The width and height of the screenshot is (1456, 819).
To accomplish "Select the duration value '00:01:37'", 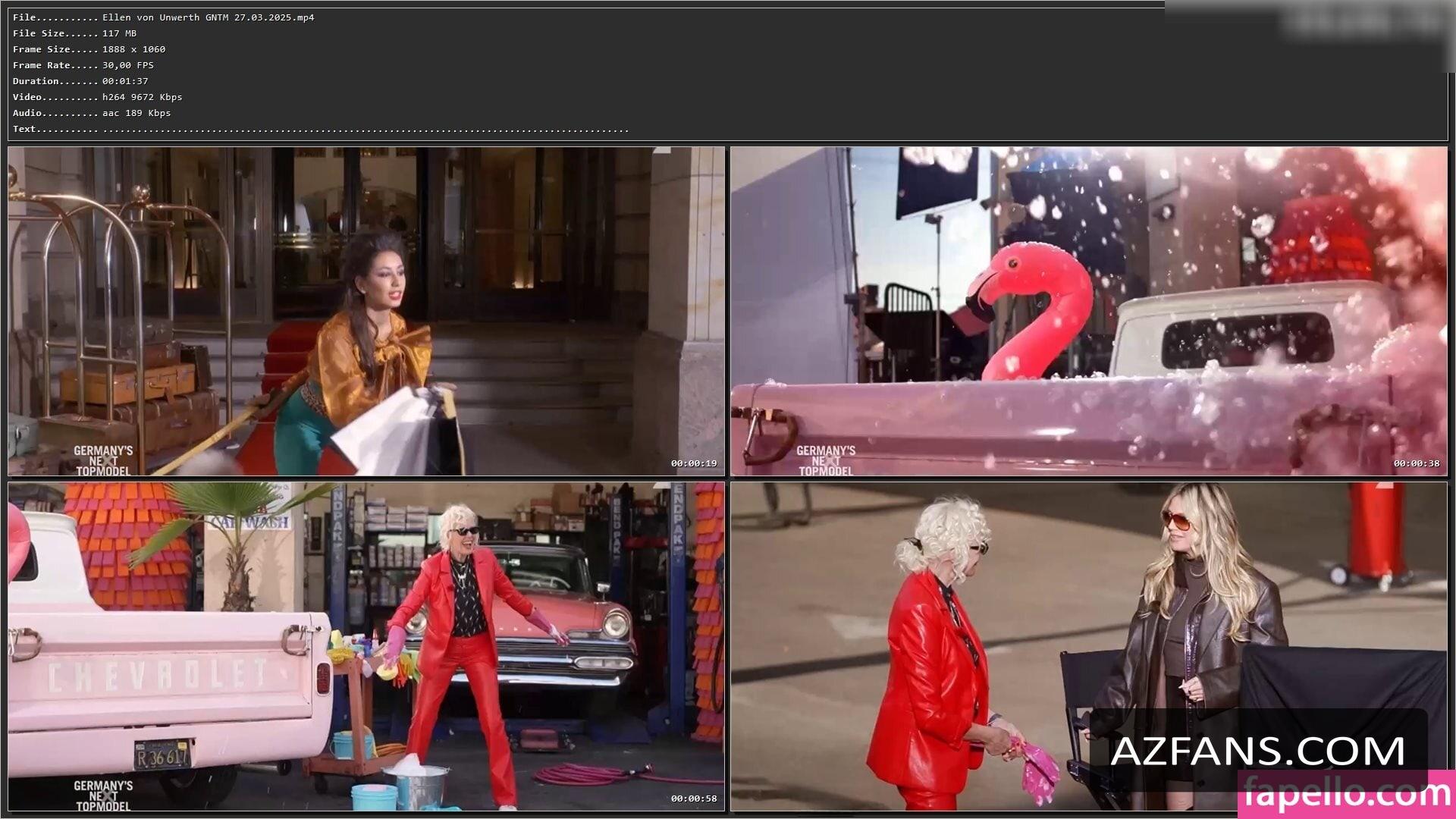I will 125,81.
